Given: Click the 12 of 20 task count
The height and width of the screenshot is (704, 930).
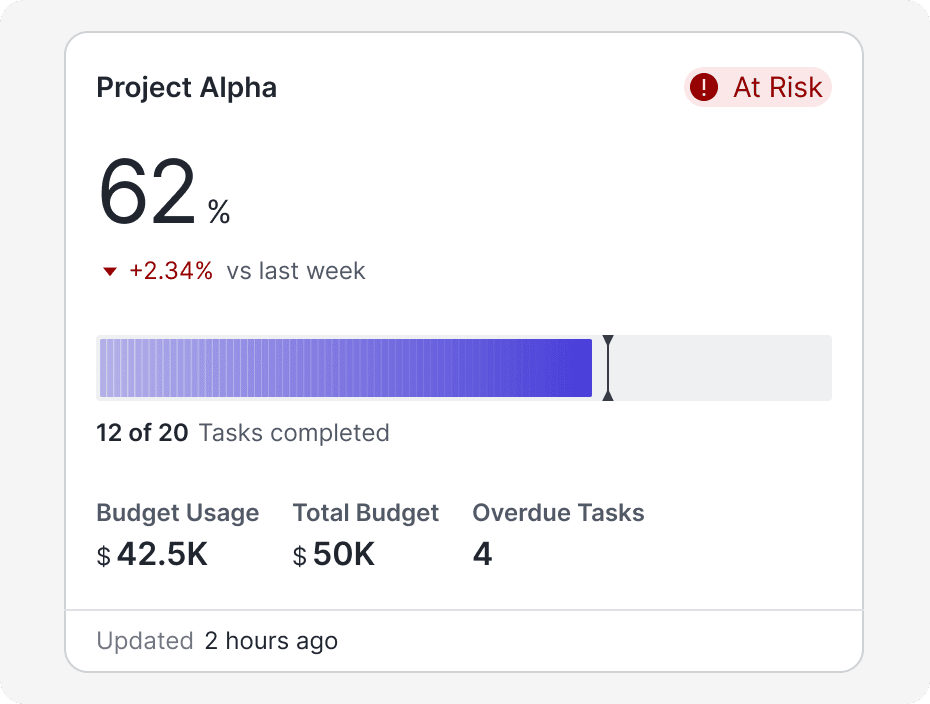Looking at the screenshot, I should tap(142, 433).
